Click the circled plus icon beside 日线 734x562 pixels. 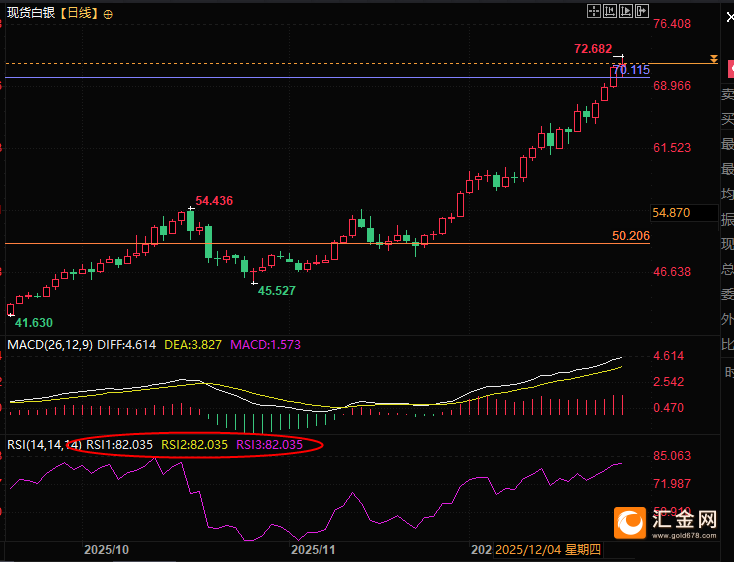108,15
